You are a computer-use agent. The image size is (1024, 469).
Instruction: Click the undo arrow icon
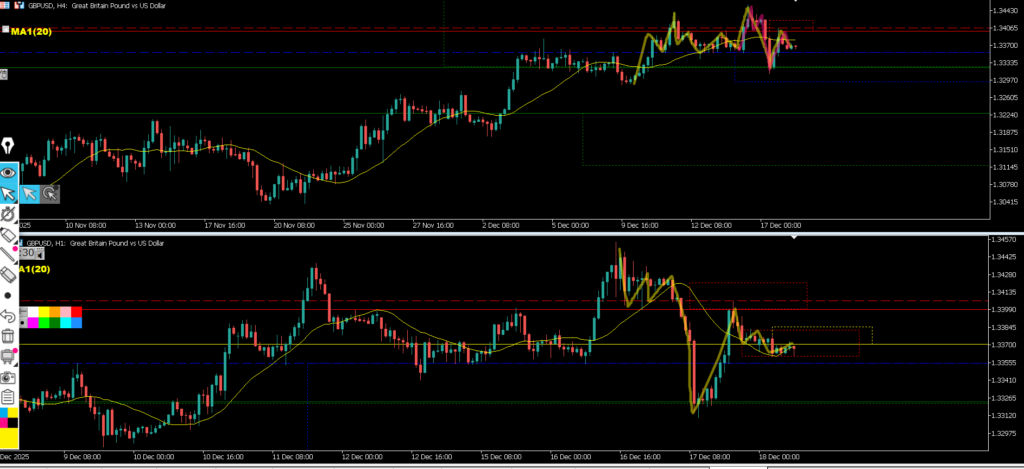tap(9, 315)
